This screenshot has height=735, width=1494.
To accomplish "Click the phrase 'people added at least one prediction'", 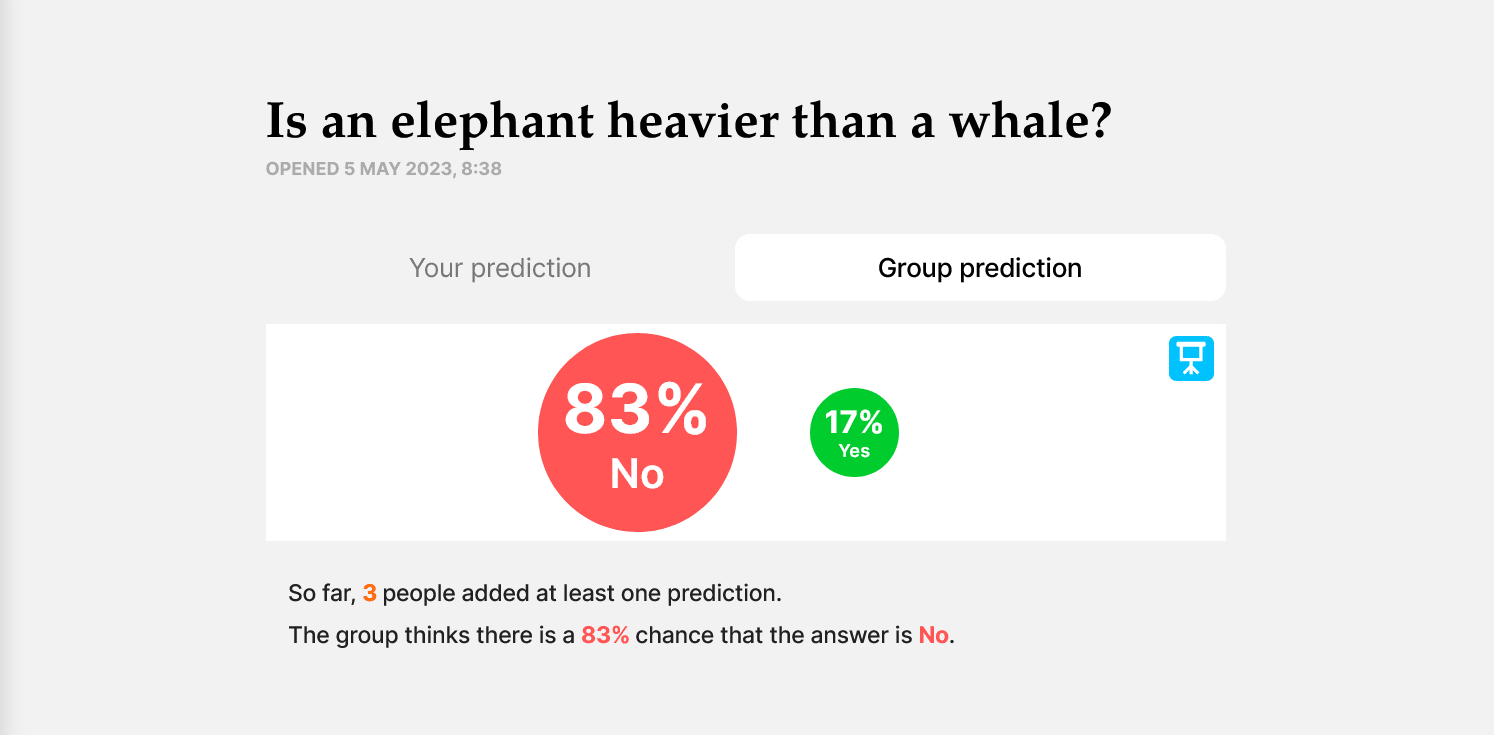I will pyautogui.click(x=580, y=593).
